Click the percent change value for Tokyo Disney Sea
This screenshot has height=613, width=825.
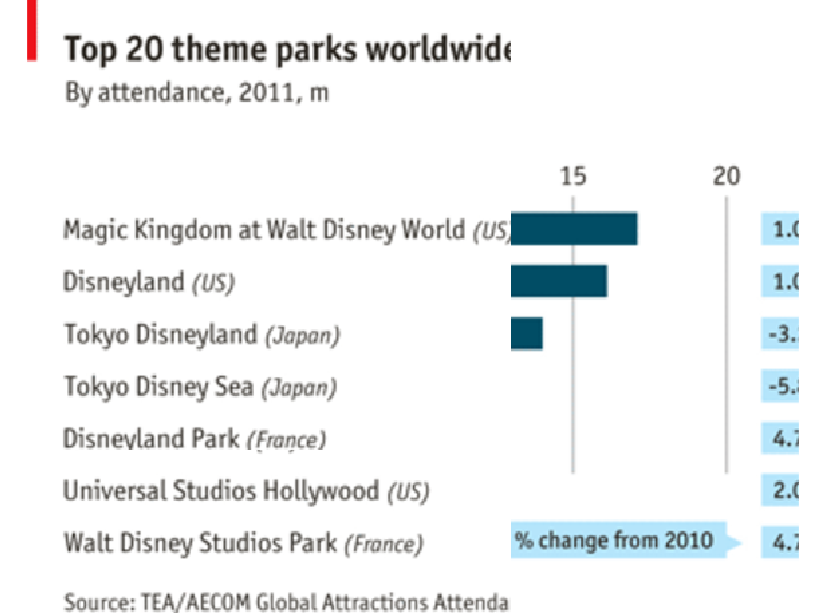(780, 386)
